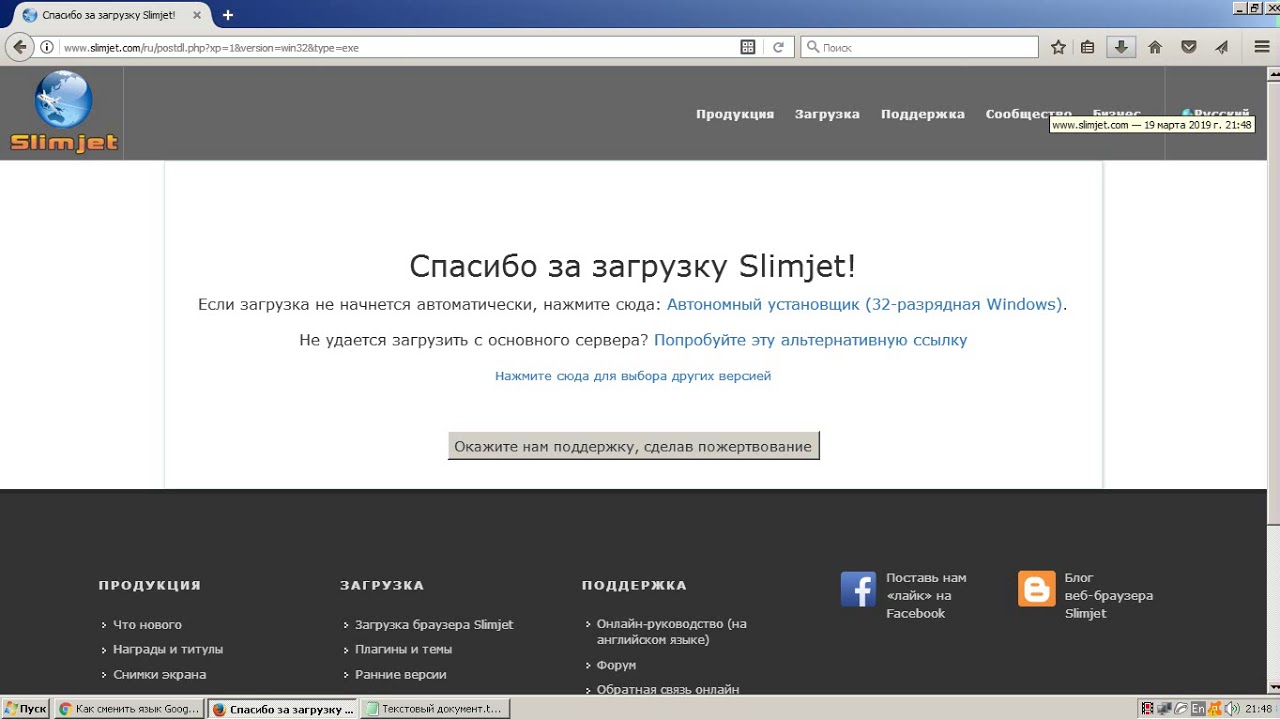Viewport: 1280px width, 720px height.
Task: Reload the page with the refresh icon
Action: tap(778, 47)
